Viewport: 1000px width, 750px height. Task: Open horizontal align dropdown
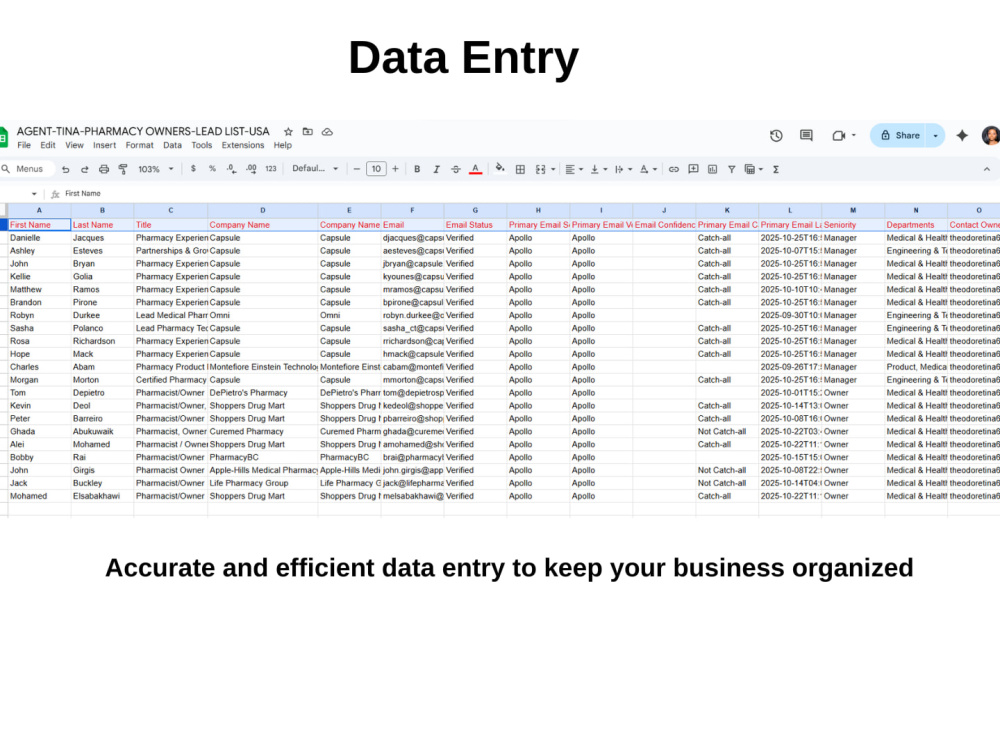(x=574, y=169)
